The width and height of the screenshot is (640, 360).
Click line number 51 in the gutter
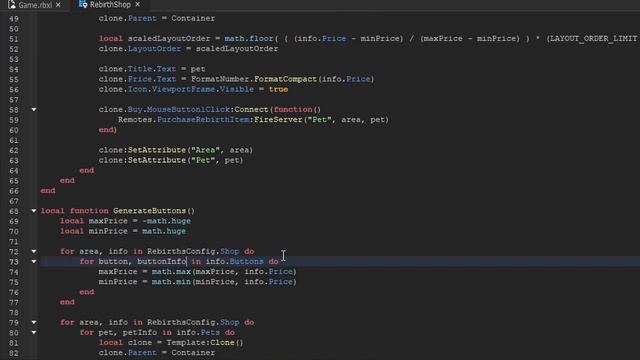click(14, 39)
